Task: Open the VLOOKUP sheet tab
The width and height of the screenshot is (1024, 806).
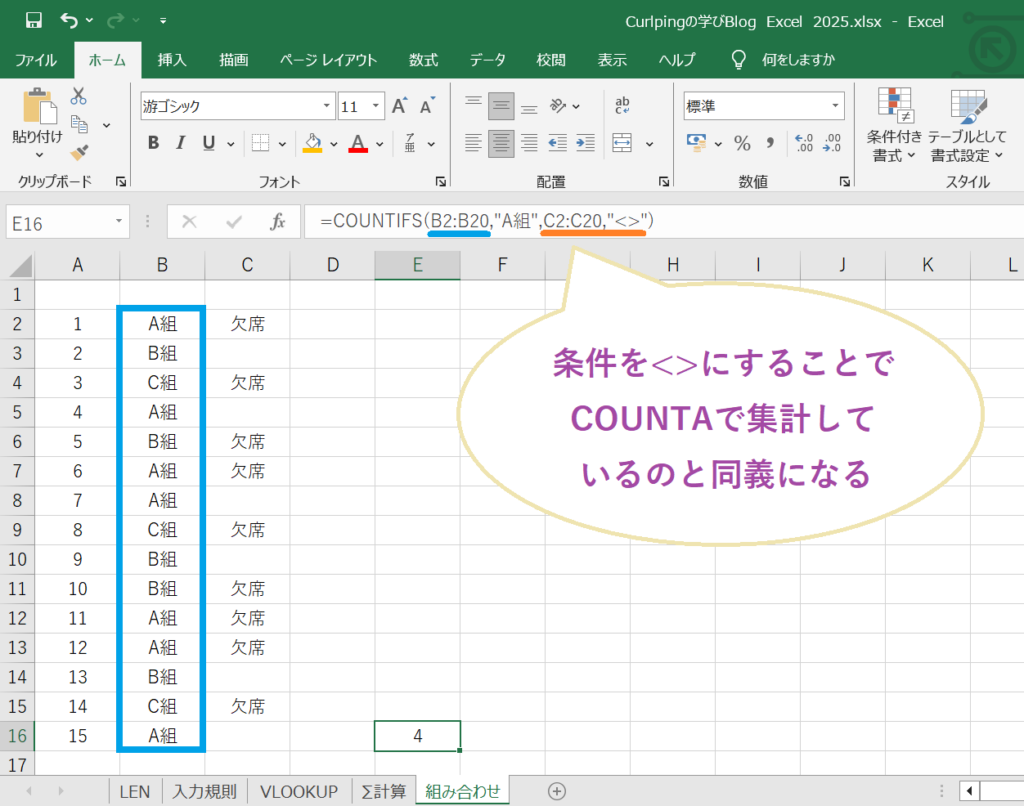Action: pyautogui.click(x=297, y=791)
